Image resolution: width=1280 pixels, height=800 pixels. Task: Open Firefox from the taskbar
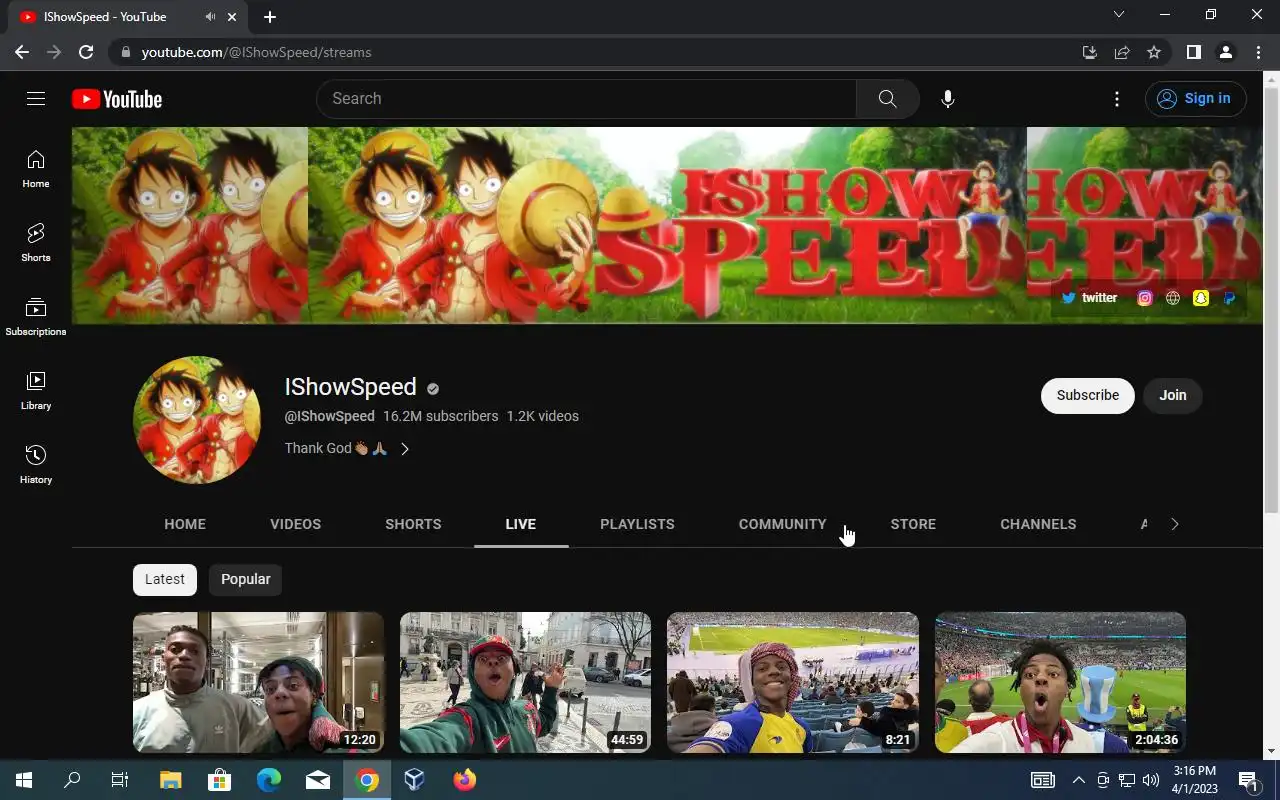click(x=464, y=780)
